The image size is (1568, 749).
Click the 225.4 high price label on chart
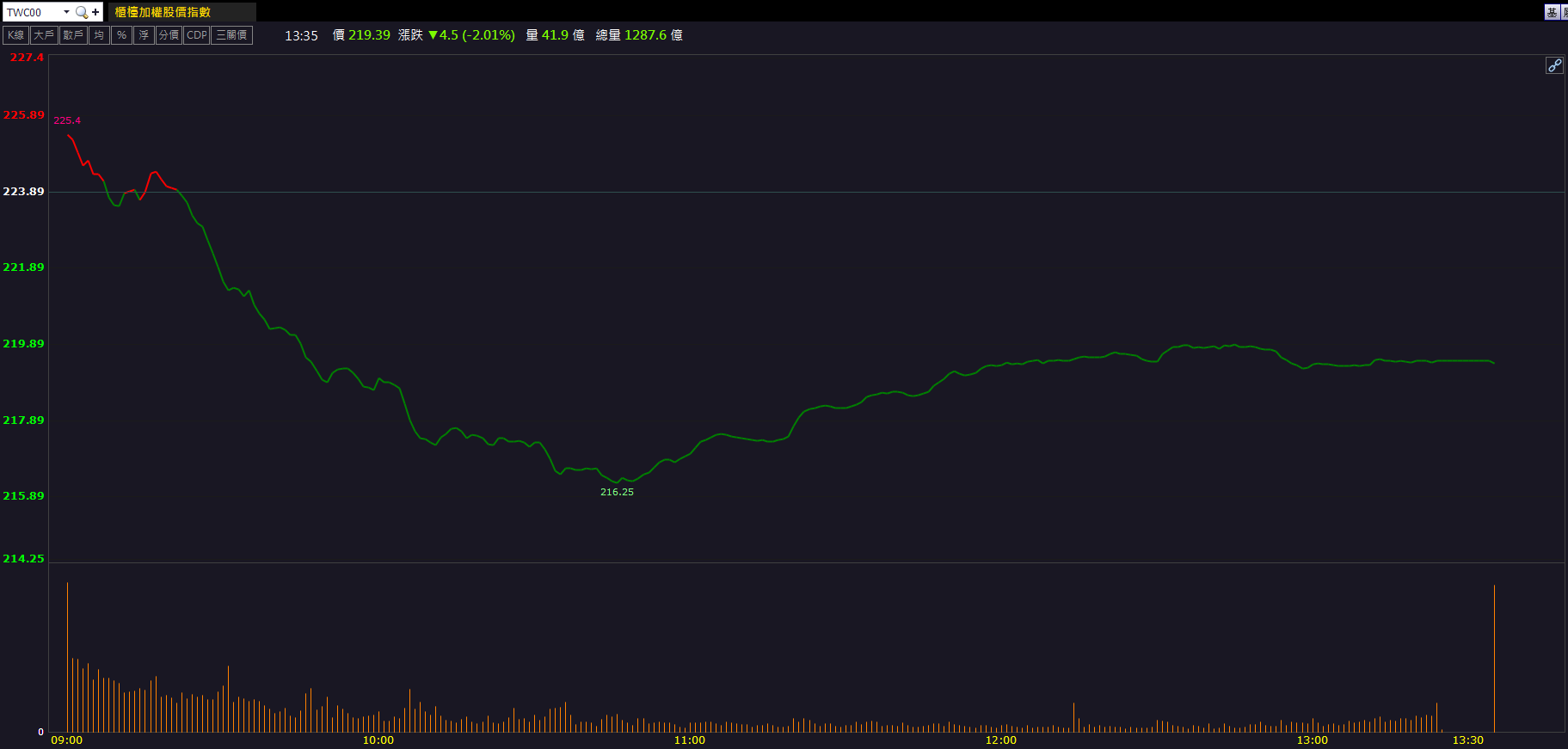tap(67, 120)
